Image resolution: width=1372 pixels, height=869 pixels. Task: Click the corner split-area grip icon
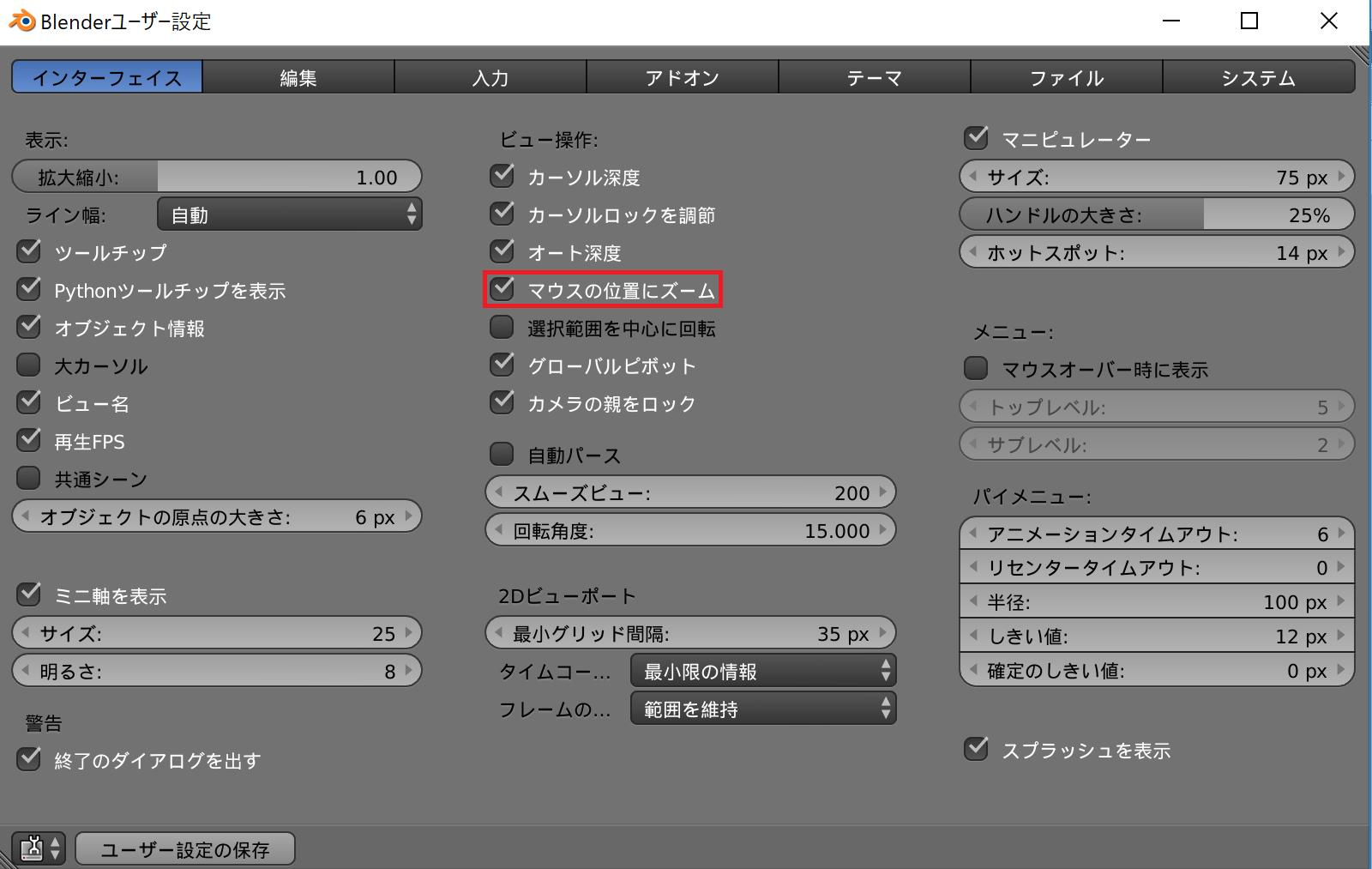click(x=1360, y=56)
